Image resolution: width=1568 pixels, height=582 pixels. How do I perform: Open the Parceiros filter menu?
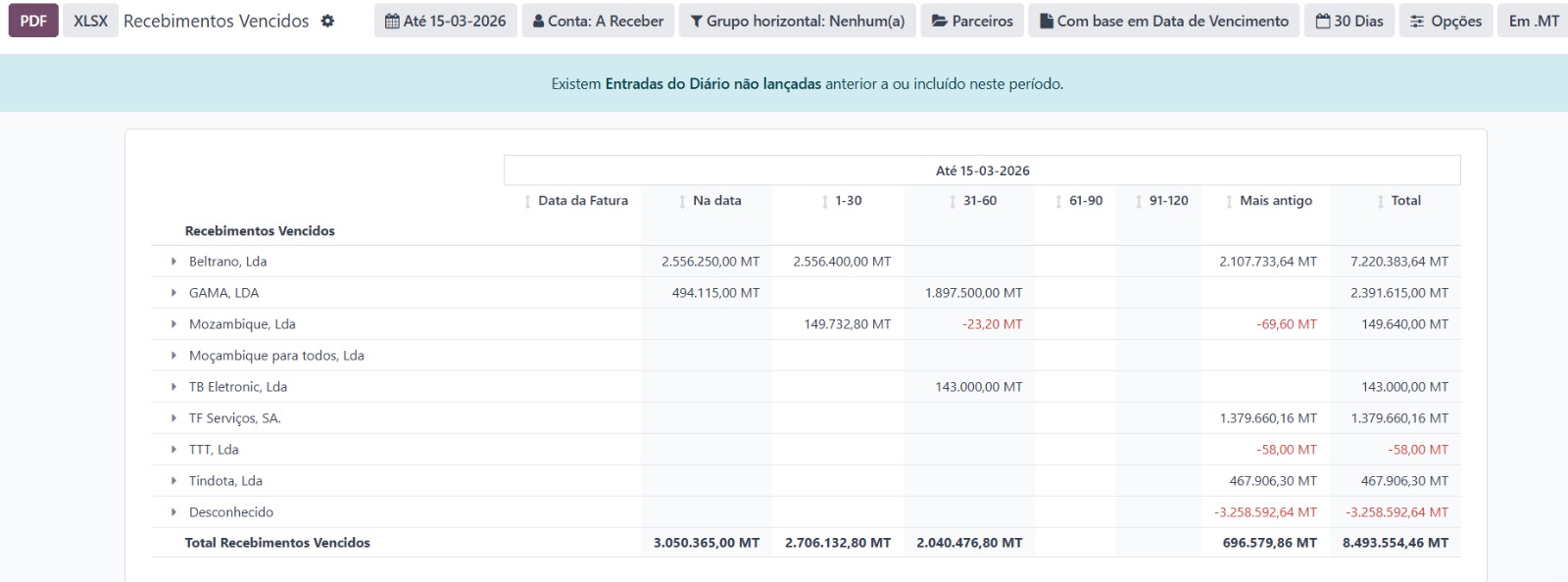972,21
